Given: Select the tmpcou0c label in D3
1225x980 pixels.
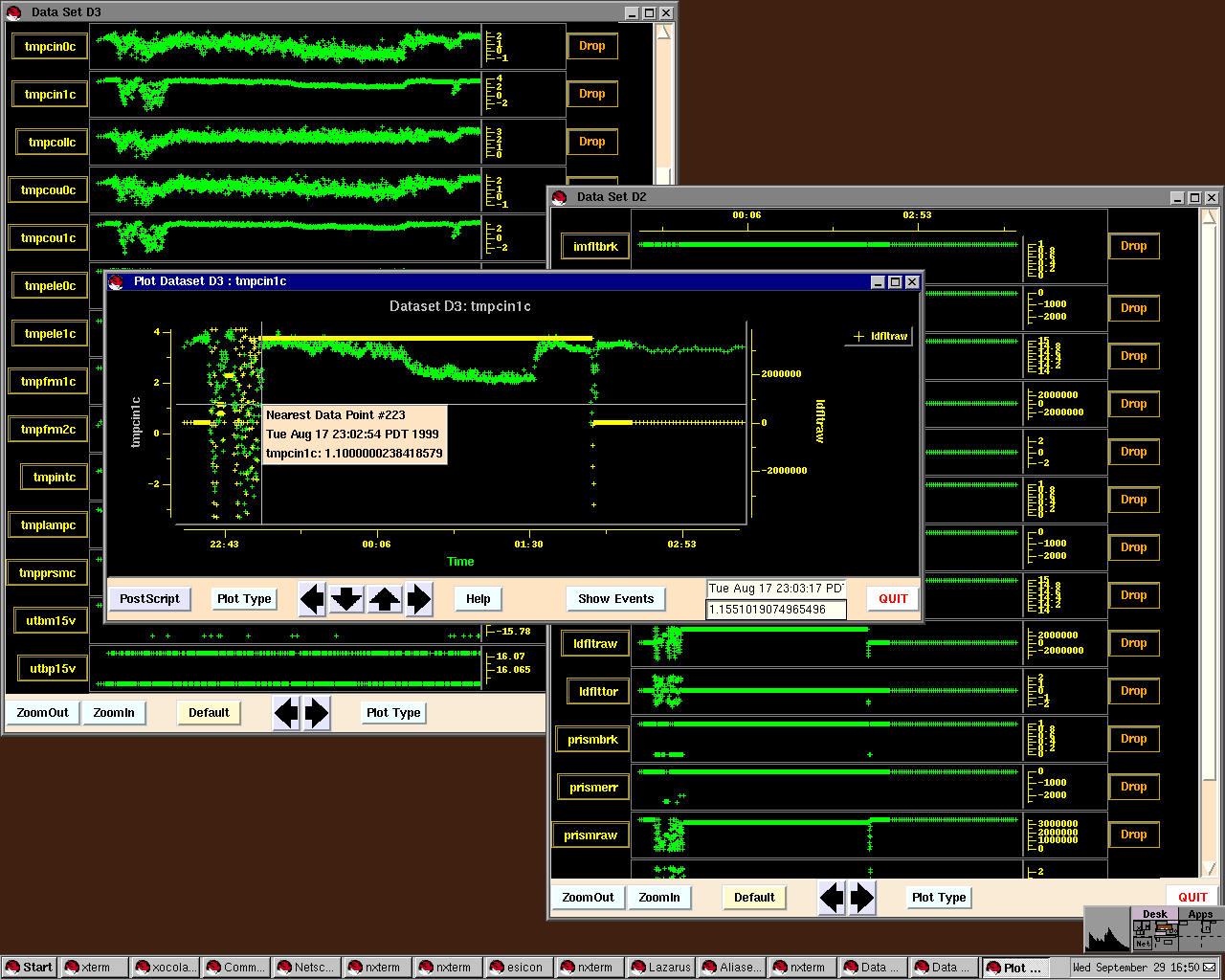Looking at the screenshot, I should coord(49,190).
